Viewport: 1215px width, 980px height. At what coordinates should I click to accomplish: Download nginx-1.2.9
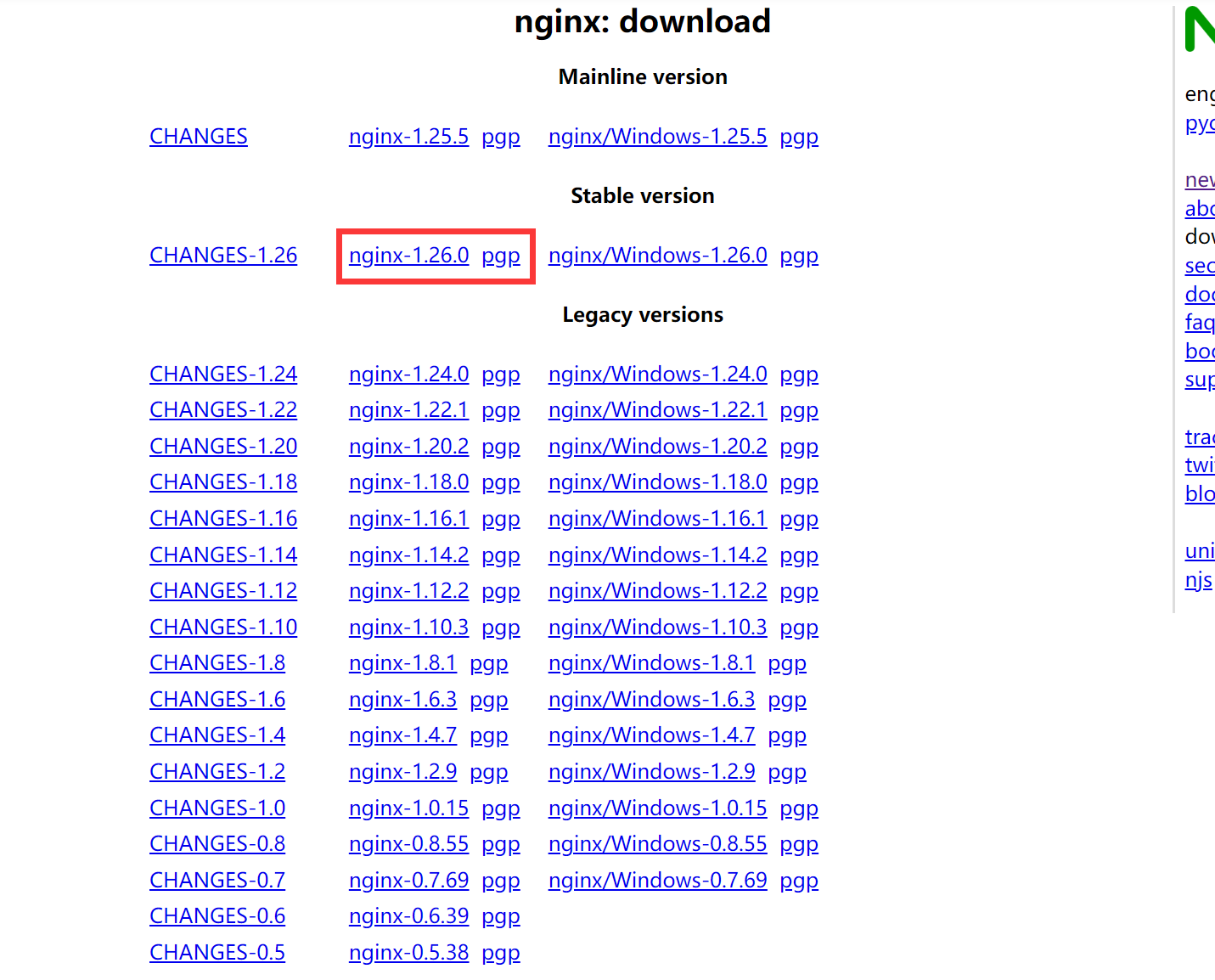tap(402, 772)
